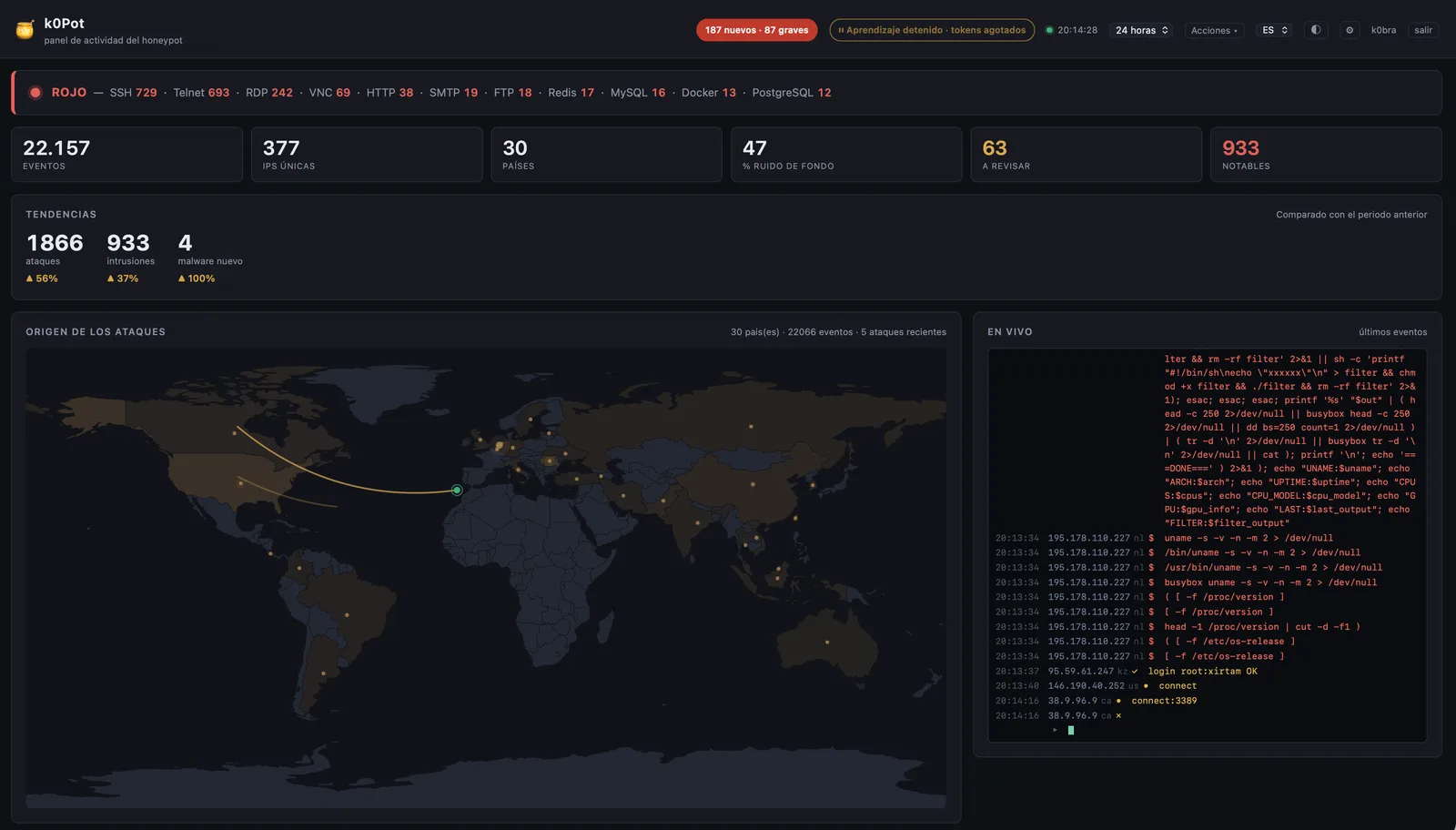Viewport: 1456px width, 830px height.
Task: Click the attack origin dot over Australia
Action: 827,642
